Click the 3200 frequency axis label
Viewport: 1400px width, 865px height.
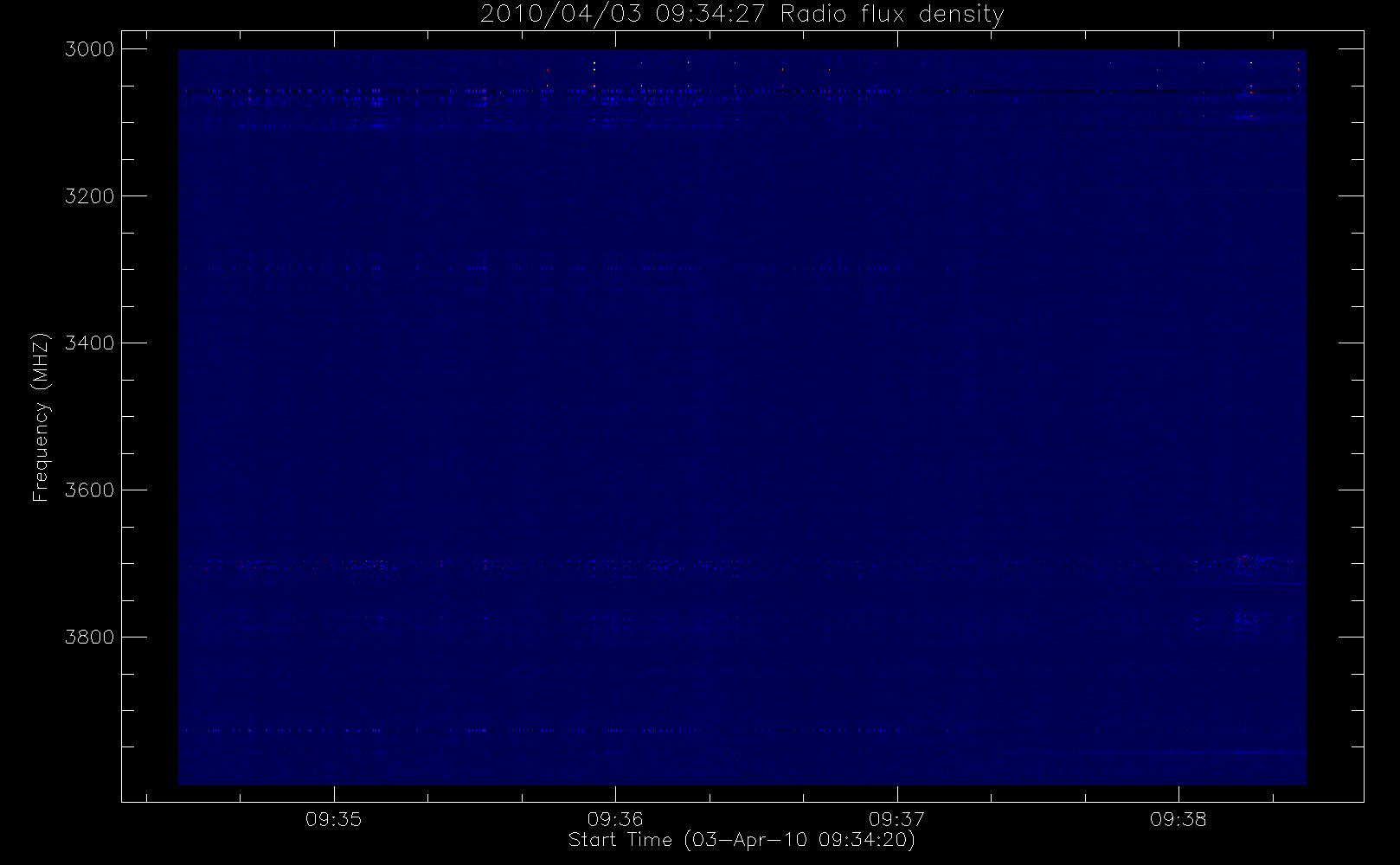[x=90, y=196]
